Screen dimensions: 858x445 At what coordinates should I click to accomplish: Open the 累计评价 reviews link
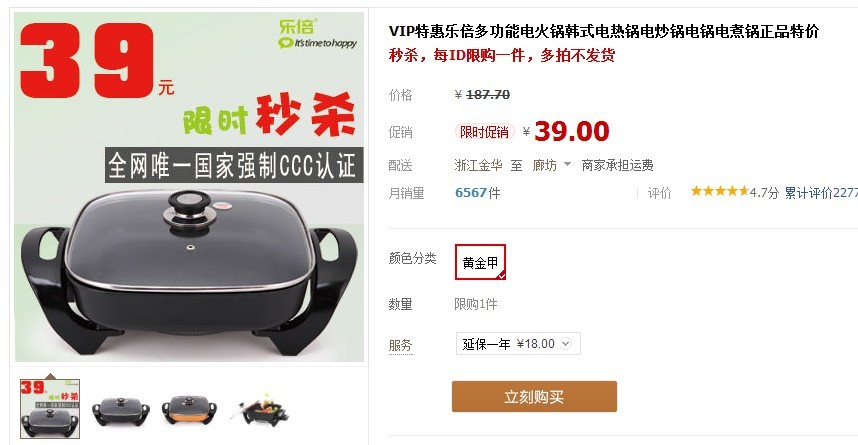821,193
